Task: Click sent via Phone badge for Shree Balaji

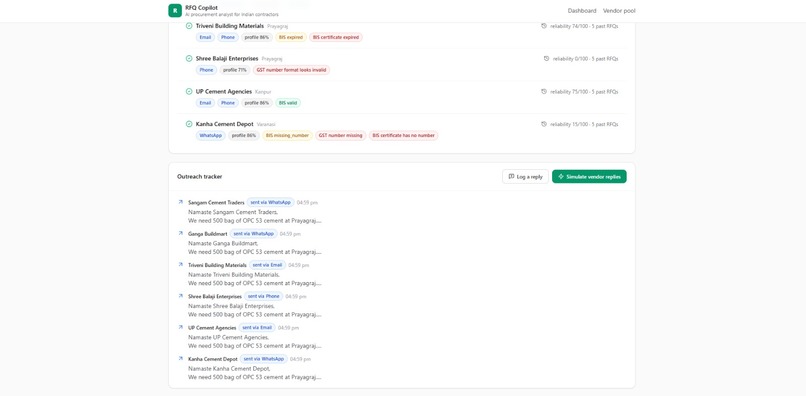Action: point(264,297)
